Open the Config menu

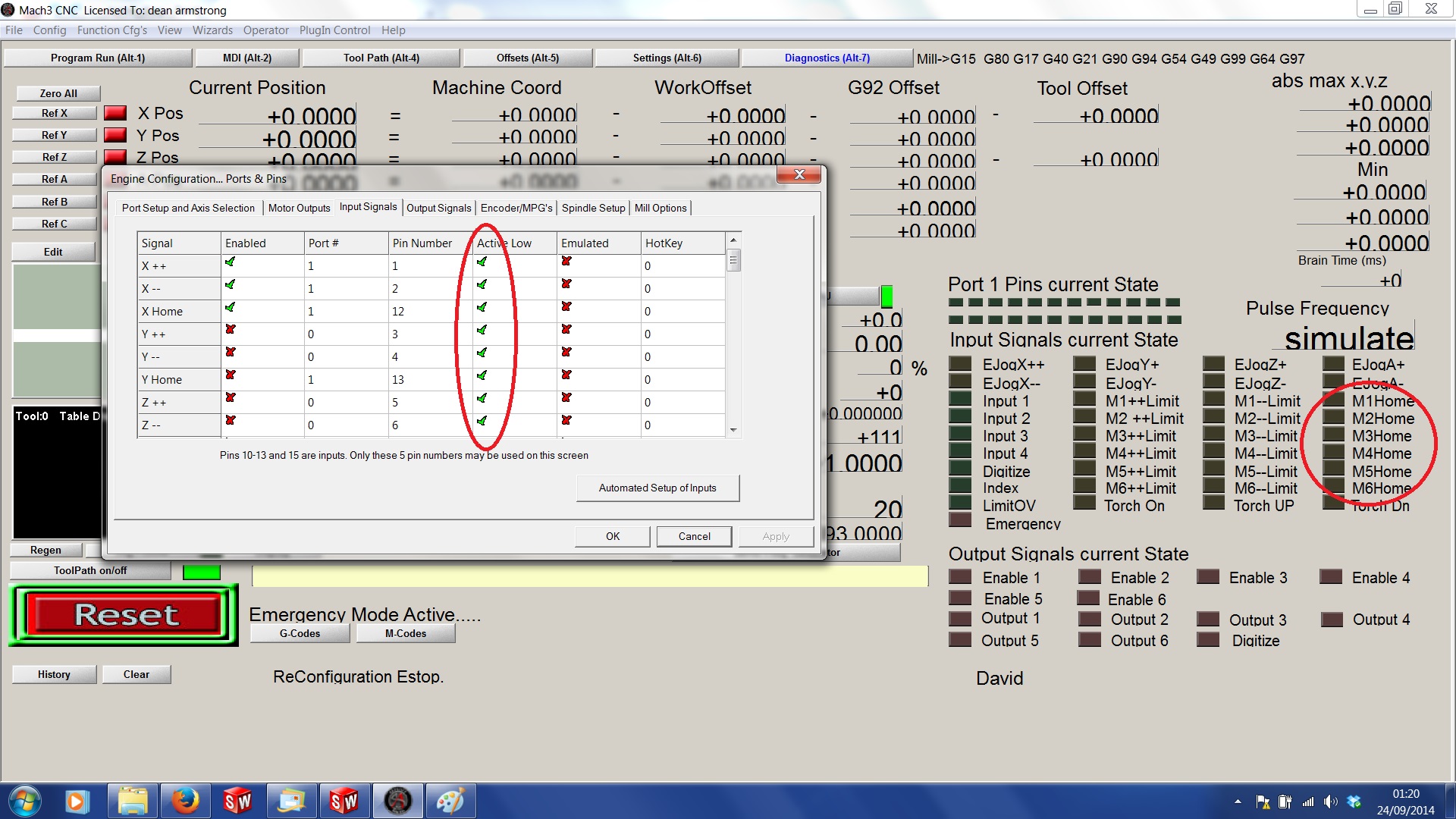point(49,30)
